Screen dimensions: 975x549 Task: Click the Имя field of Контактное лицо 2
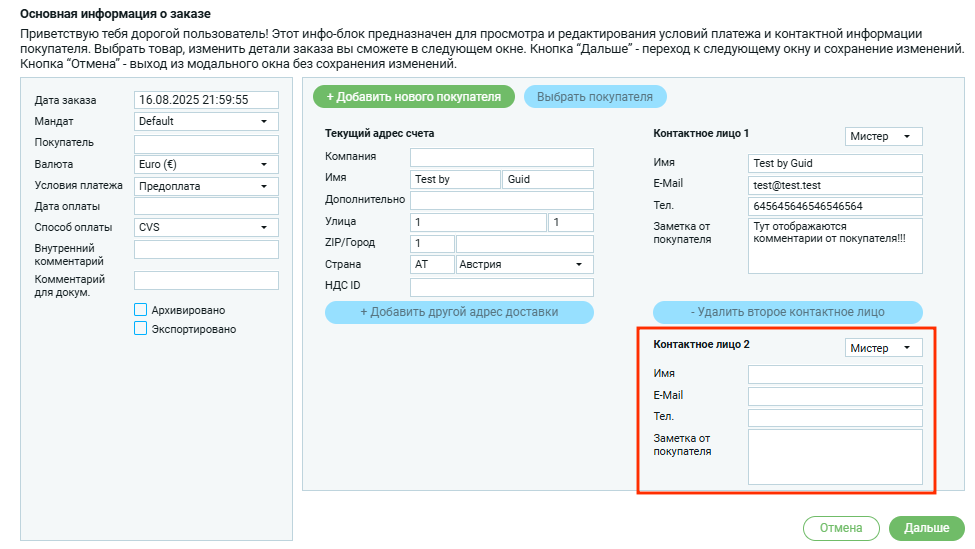click(835, 374)
